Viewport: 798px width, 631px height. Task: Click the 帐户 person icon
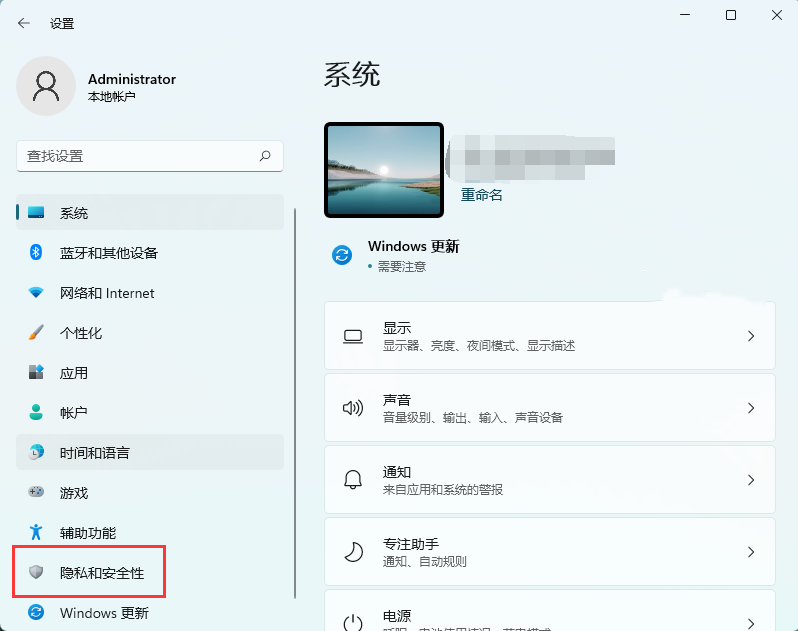[36, 412]
